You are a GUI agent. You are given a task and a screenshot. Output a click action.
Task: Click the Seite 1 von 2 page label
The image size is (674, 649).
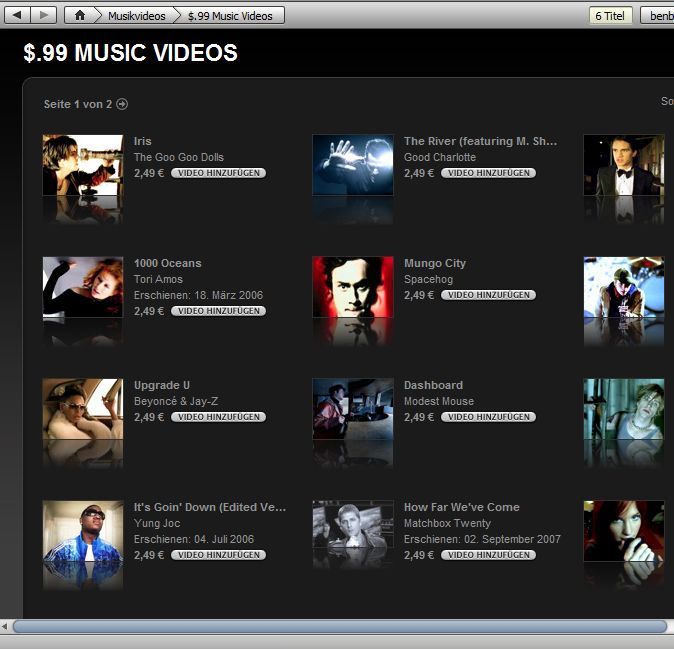click(78, 104)
